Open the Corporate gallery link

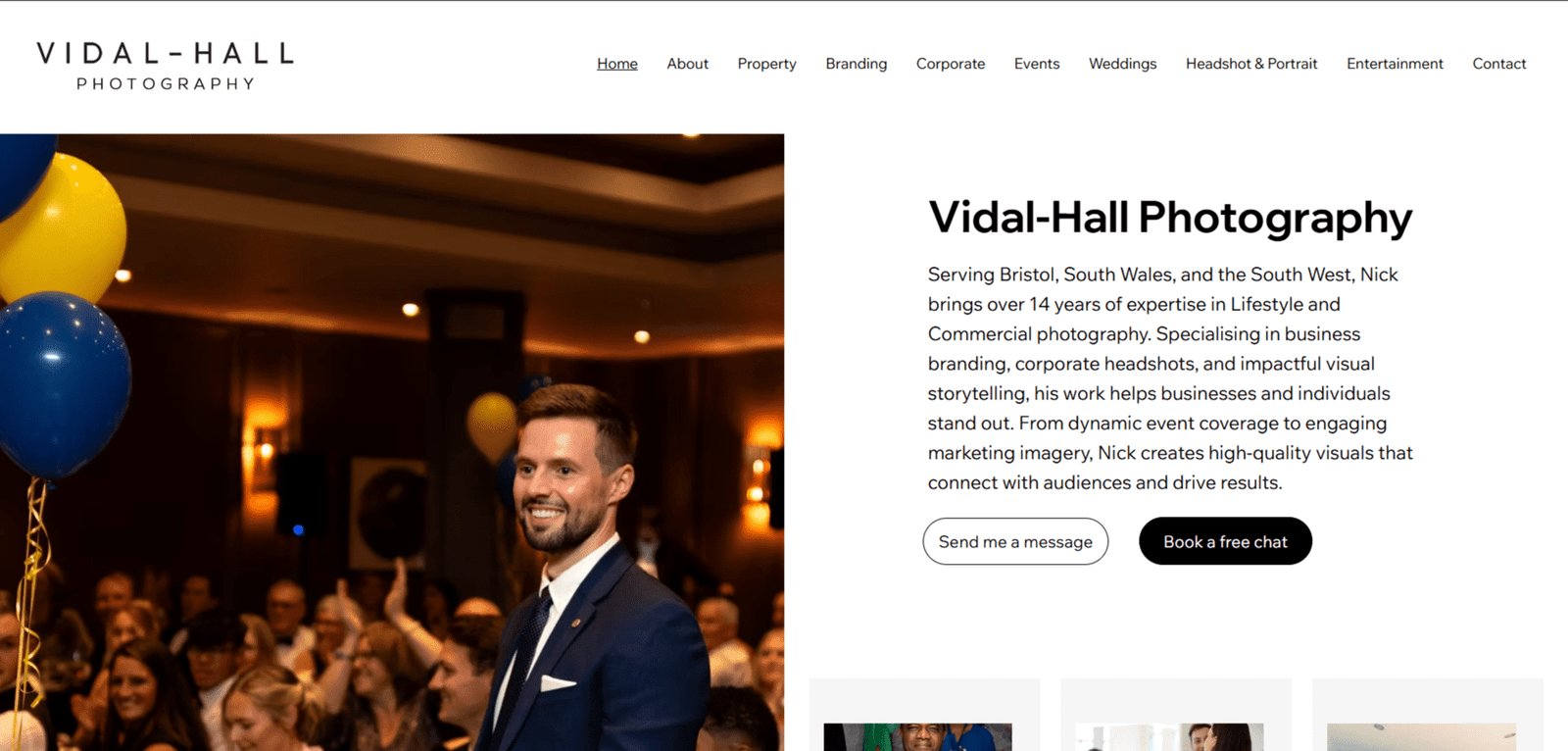[x=951, y=64]
